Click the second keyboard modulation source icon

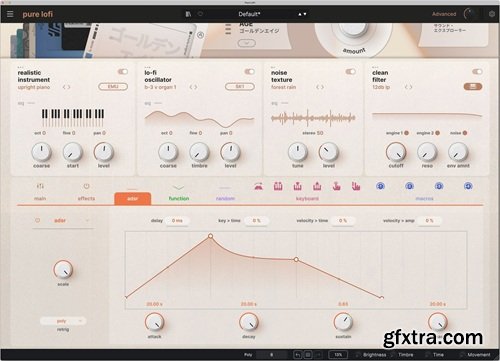[x=278, y=186]
